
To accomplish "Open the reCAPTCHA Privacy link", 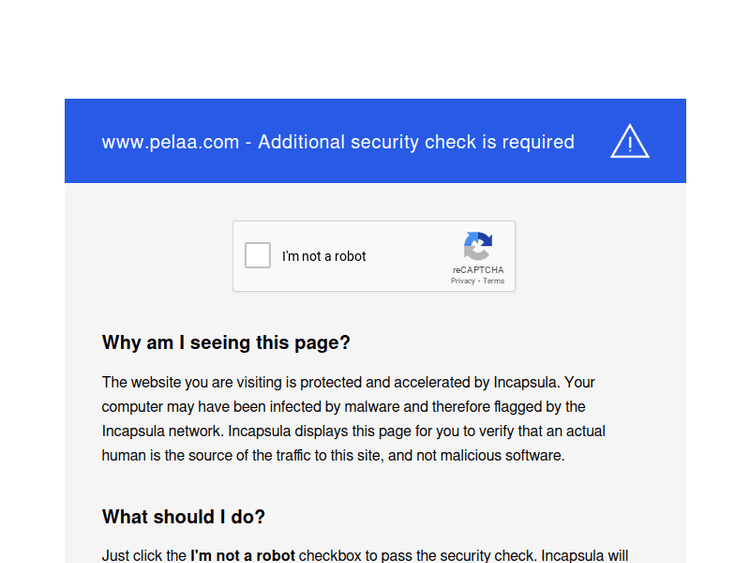I will click(x=463, y=281).
